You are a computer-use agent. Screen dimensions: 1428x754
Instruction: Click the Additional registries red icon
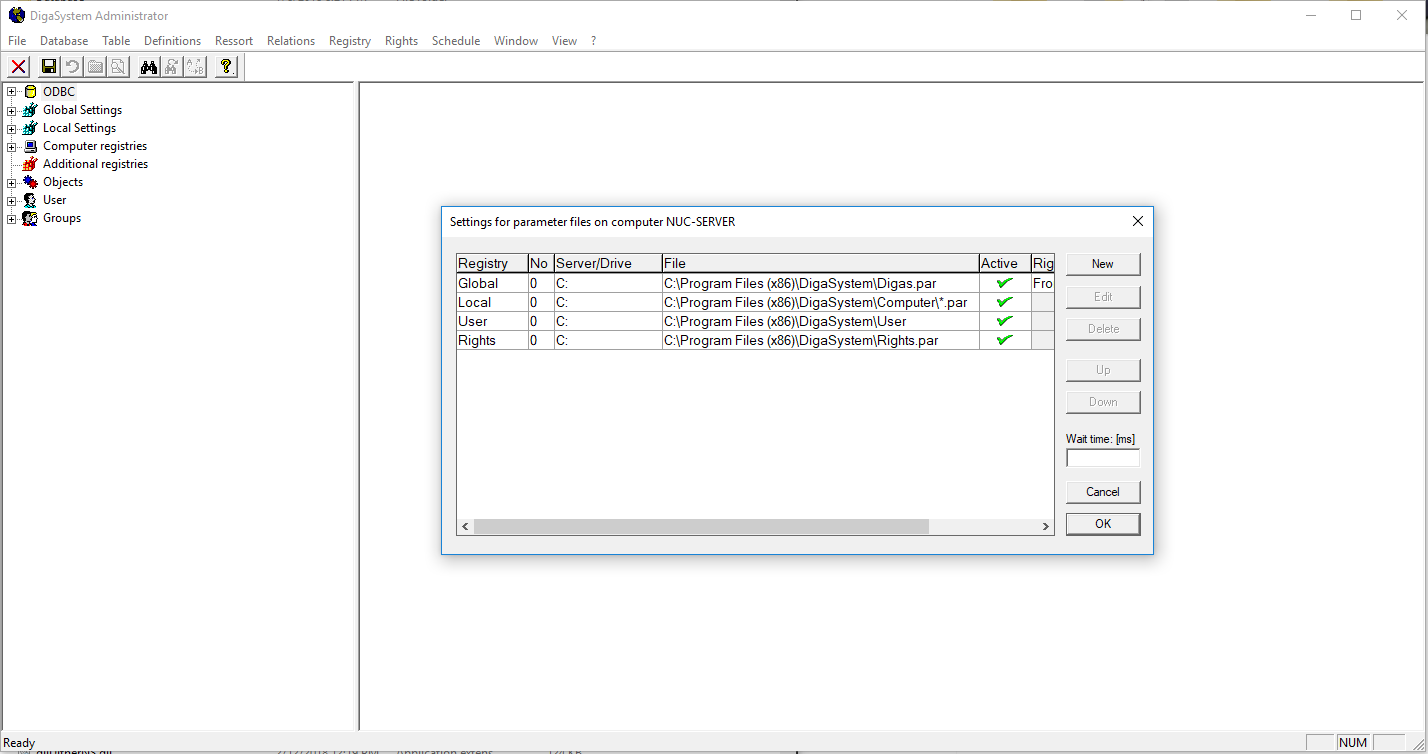tap(30, 164)
